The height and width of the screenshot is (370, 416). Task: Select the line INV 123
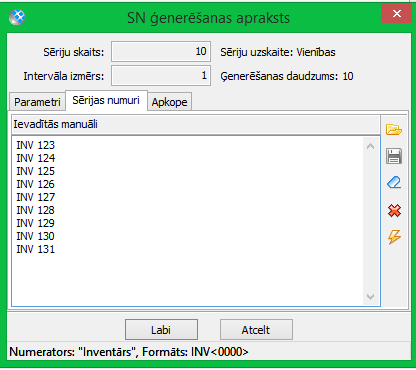(35, 145)
